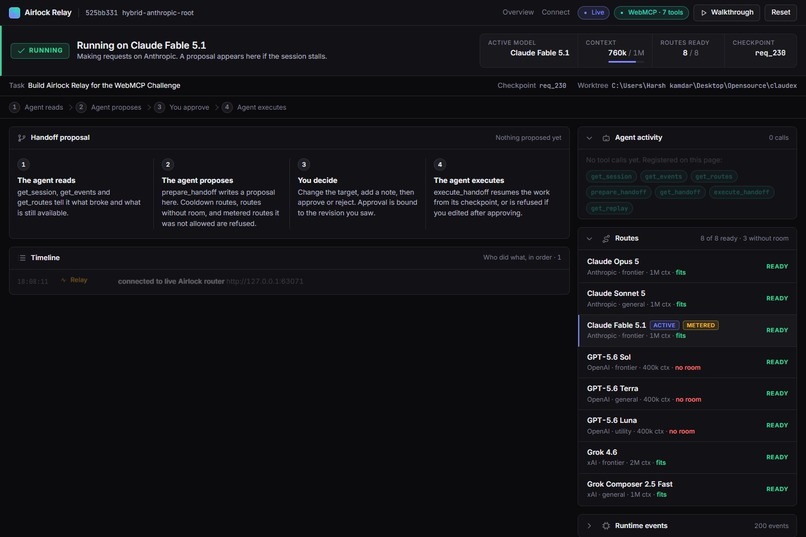
Task: Click the METERED badge on Claude Fable 5.1
Action: pos(701,325)
